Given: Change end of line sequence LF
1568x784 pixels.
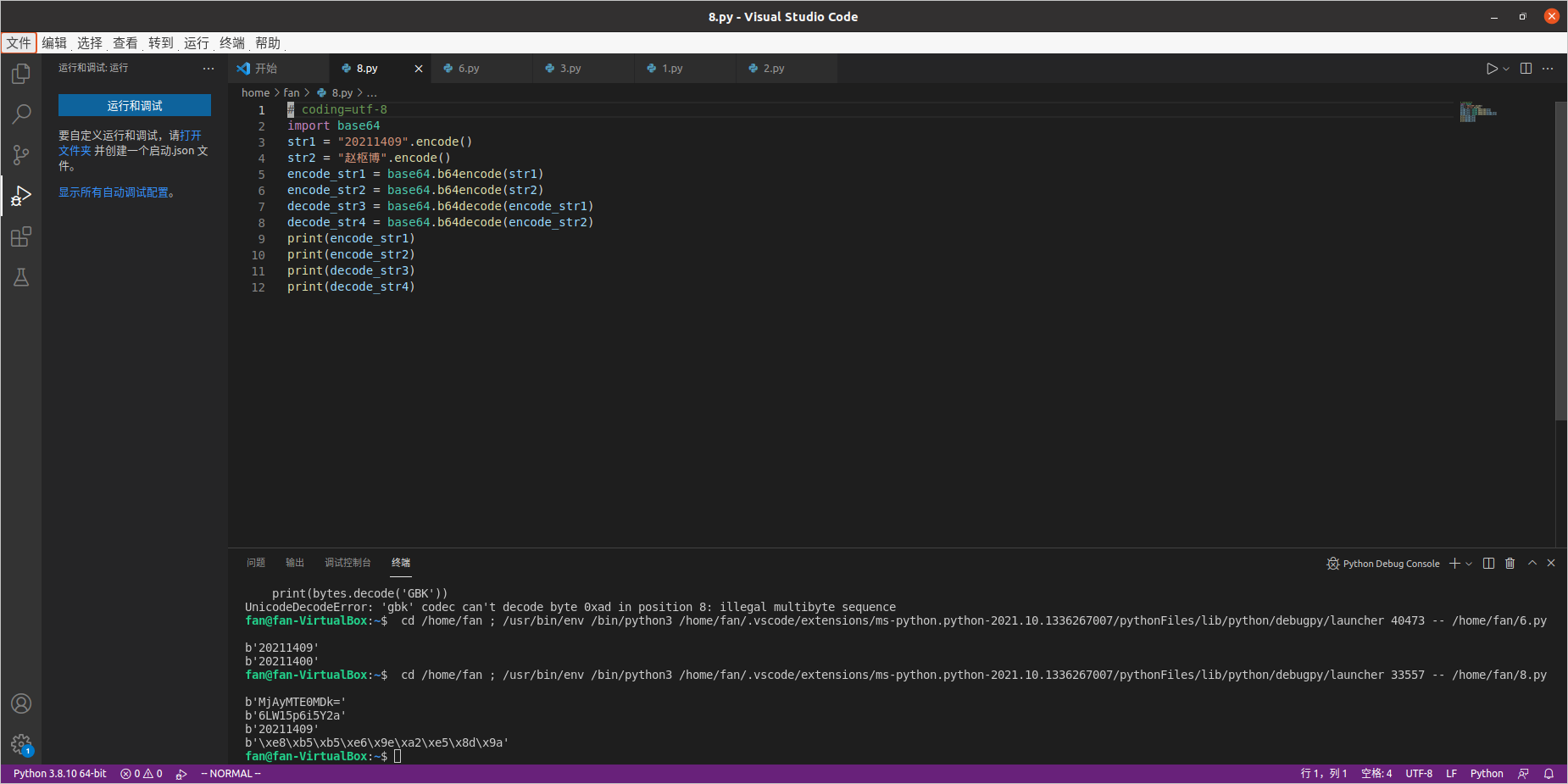Looking at the screenshot, I should (x=1451, y=774).
